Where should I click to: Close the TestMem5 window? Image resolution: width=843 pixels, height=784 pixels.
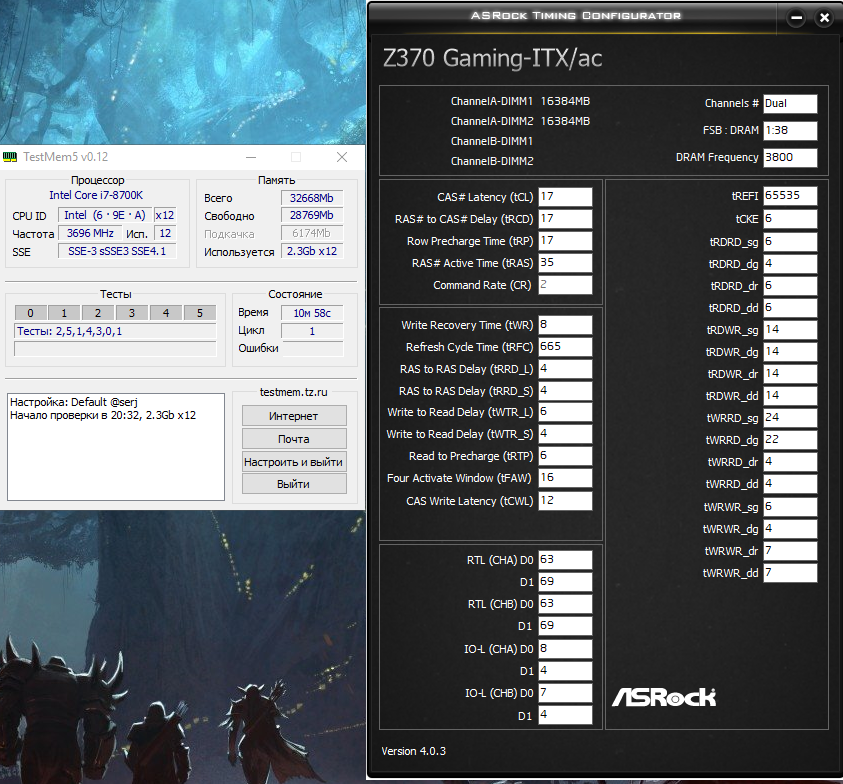pyautogui.click(x=341, y=157)
